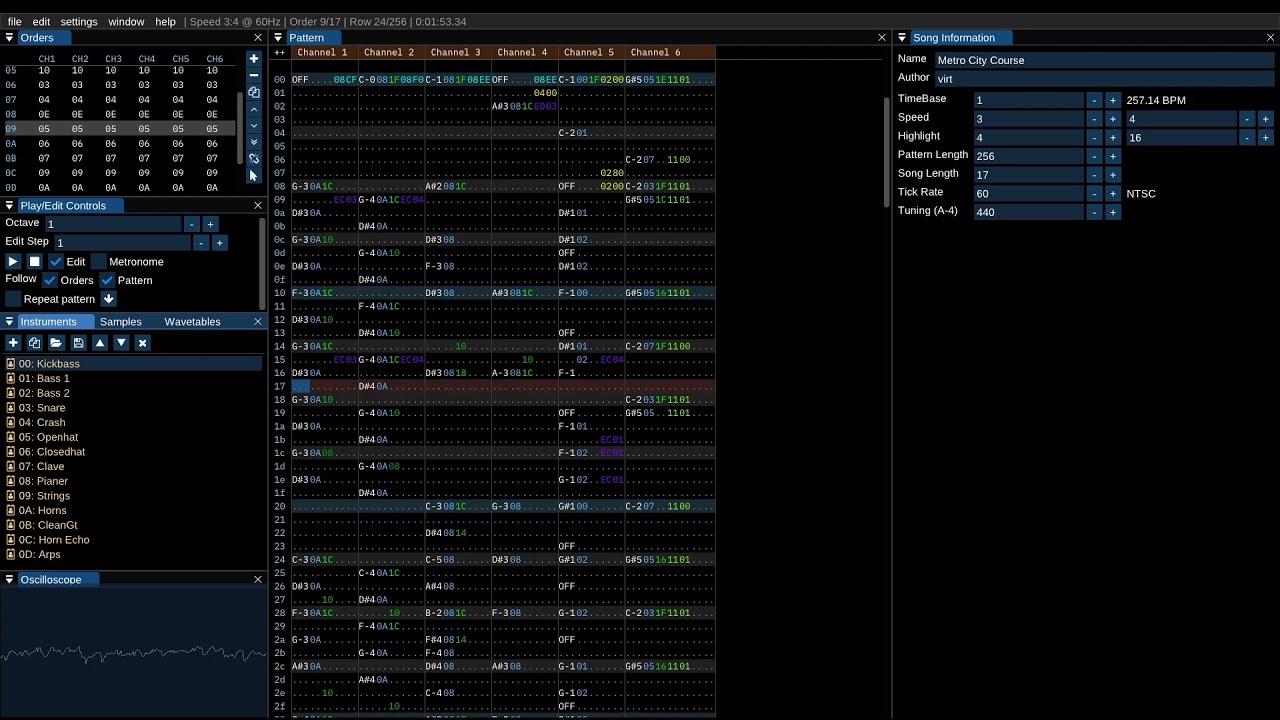This screenshot has width=1280, height=720.
Task: Toggle Follow Orders checkbox
Action: point(50,280)
